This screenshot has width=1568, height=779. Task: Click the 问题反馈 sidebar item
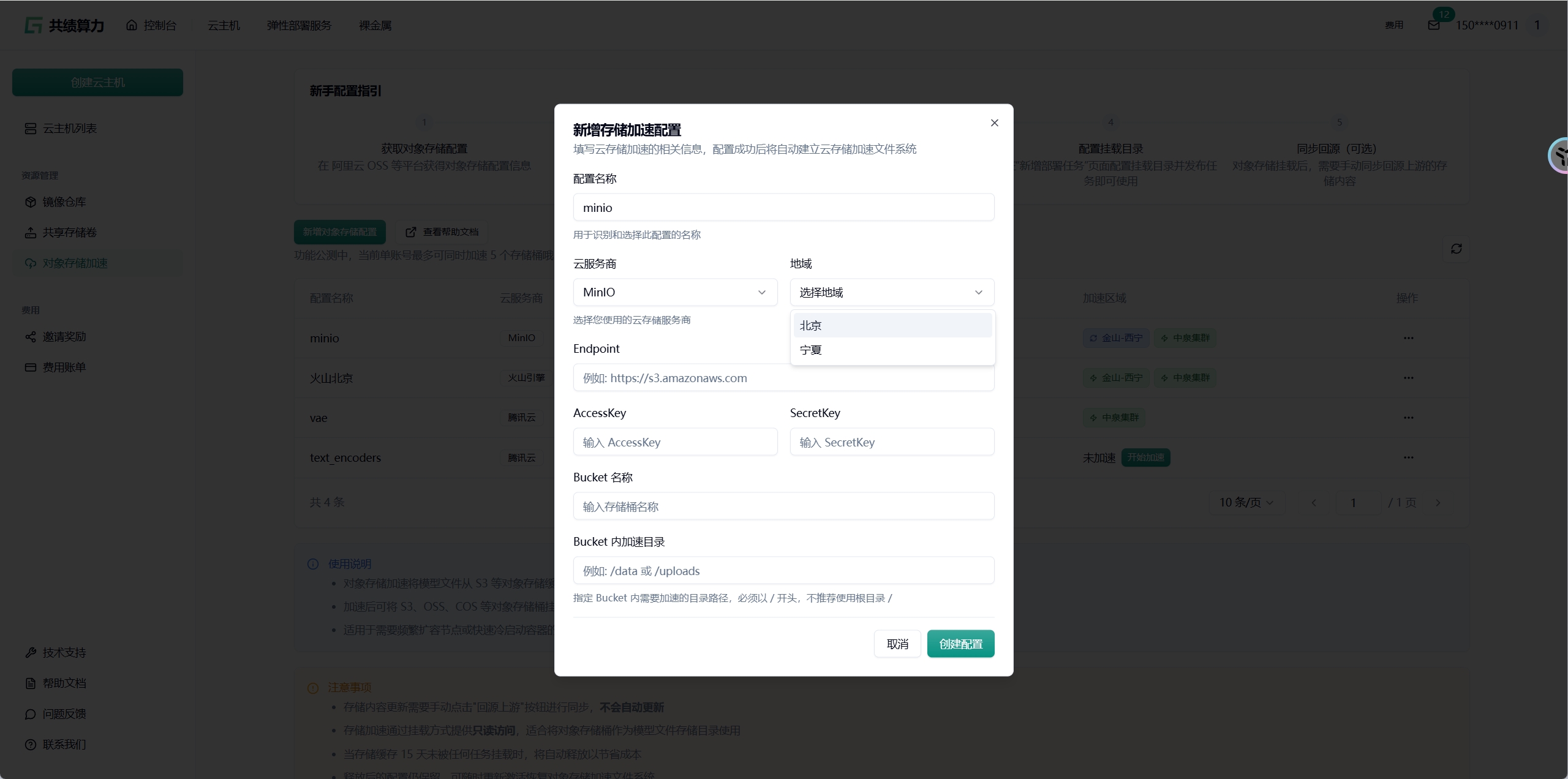pyautogui.click(x=64, y=714)
